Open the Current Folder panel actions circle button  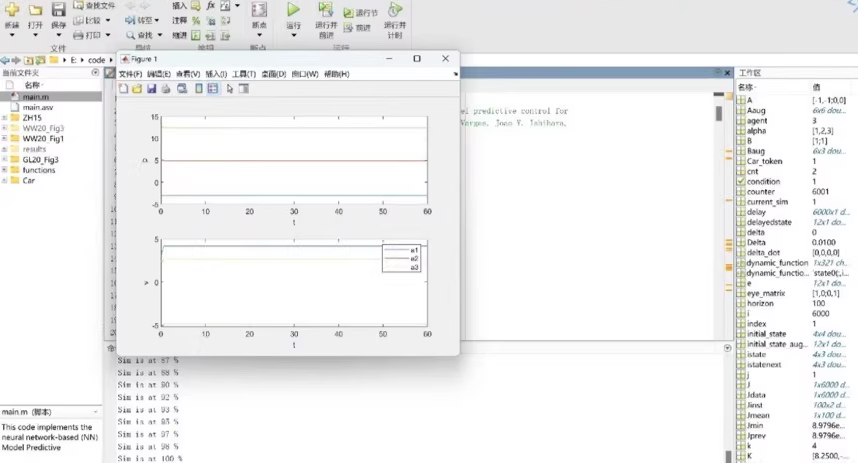95,72
